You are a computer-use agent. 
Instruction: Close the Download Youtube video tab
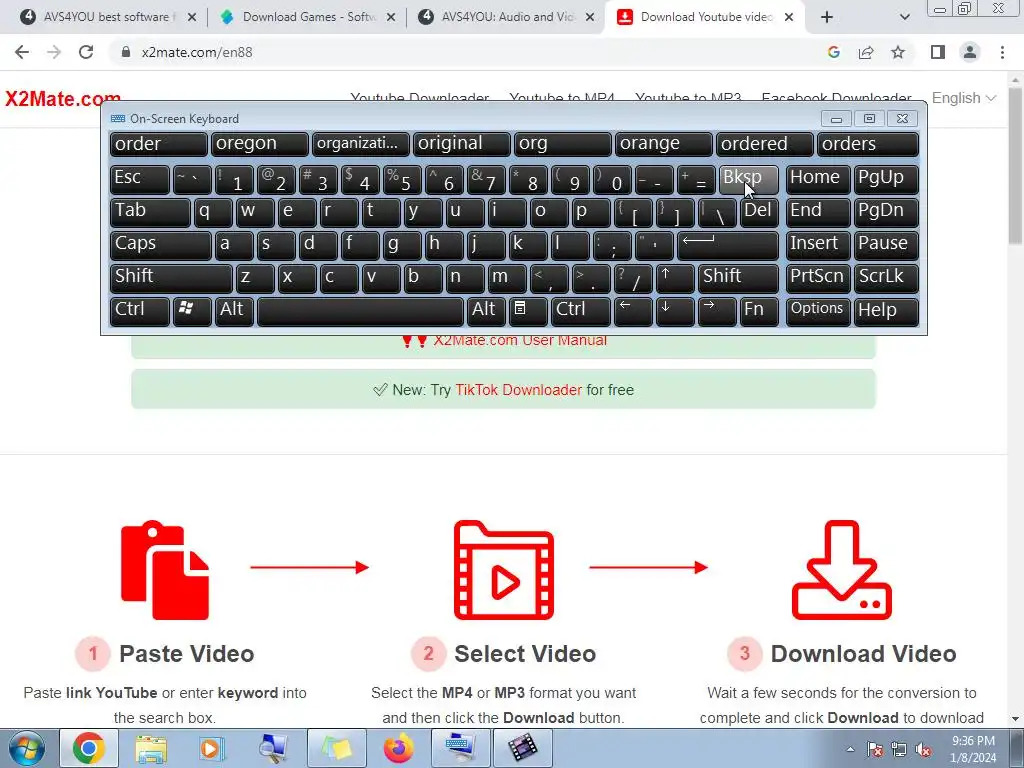[x=789, y=18]
